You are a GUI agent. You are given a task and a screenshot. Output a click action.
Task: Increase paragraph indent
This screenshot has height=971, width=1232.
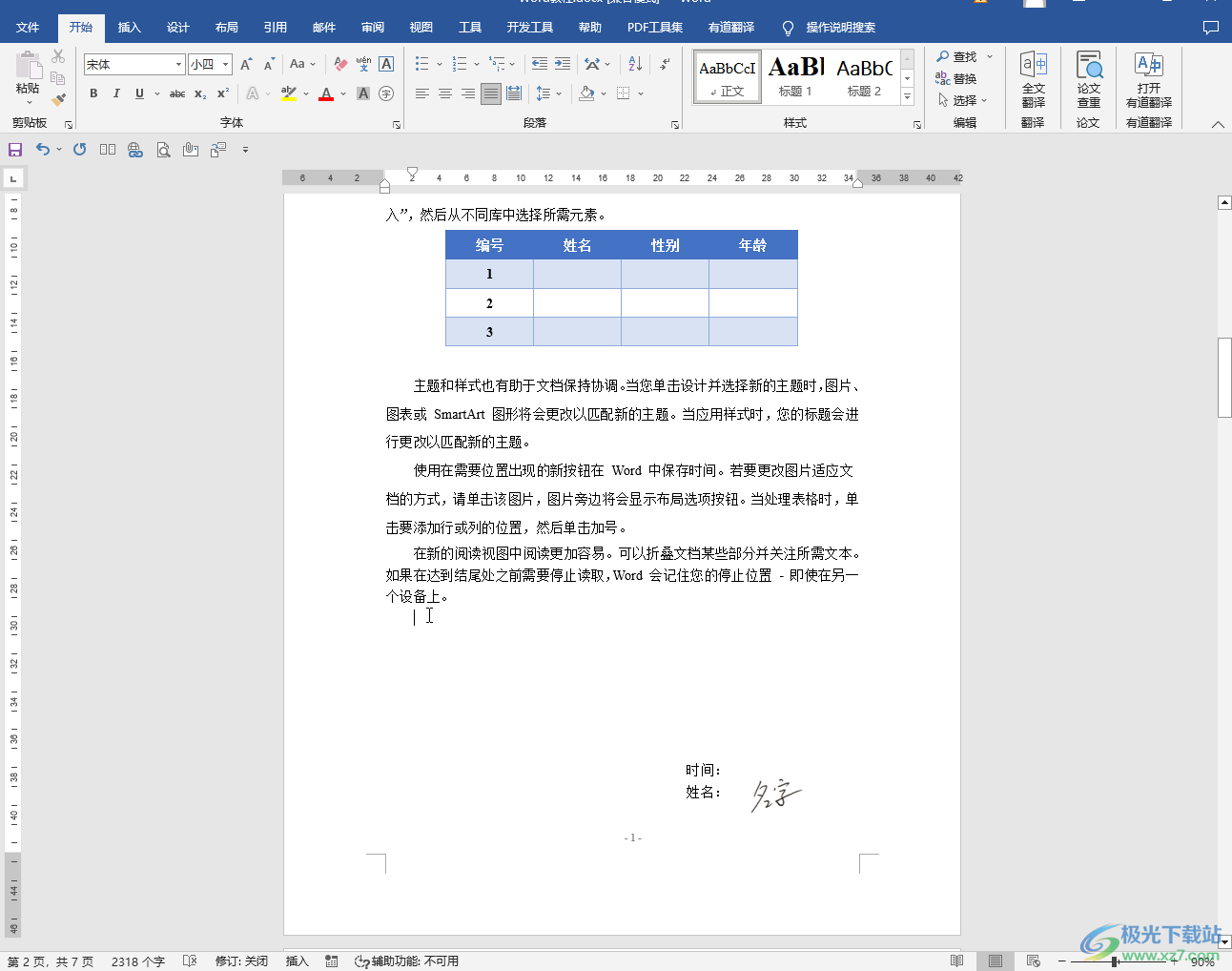pos(563,64)
